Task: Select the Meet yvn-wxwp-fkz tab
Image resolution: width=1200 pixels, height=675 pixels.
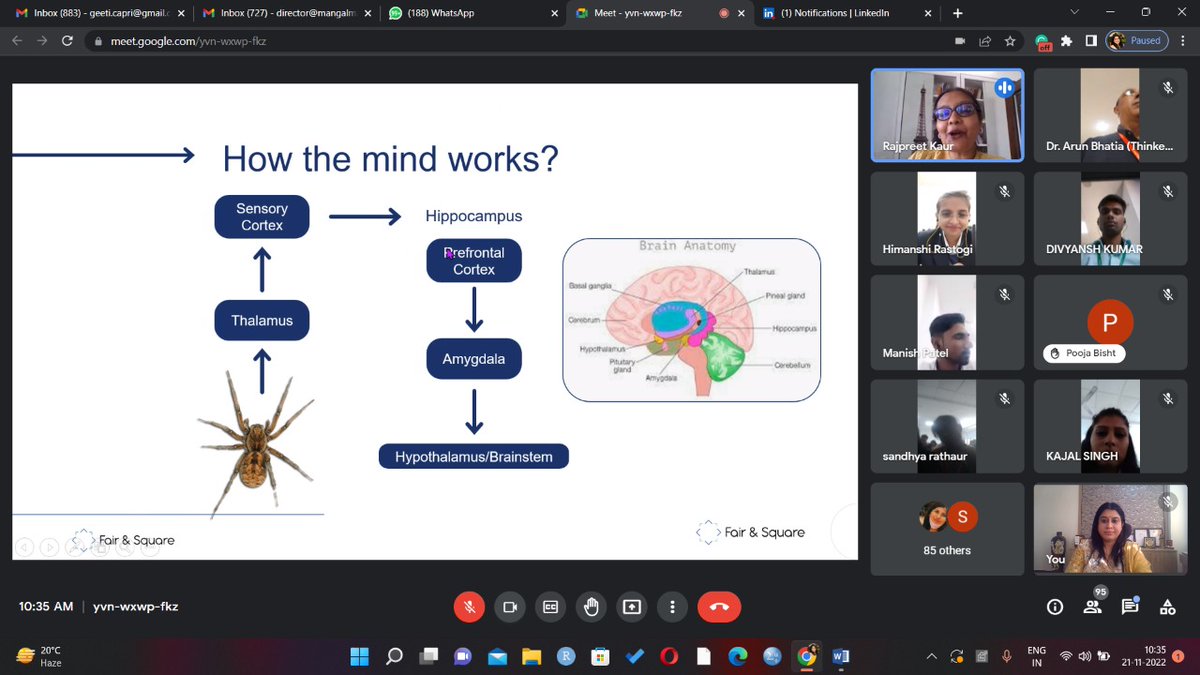Action: (x=659, y=14)
